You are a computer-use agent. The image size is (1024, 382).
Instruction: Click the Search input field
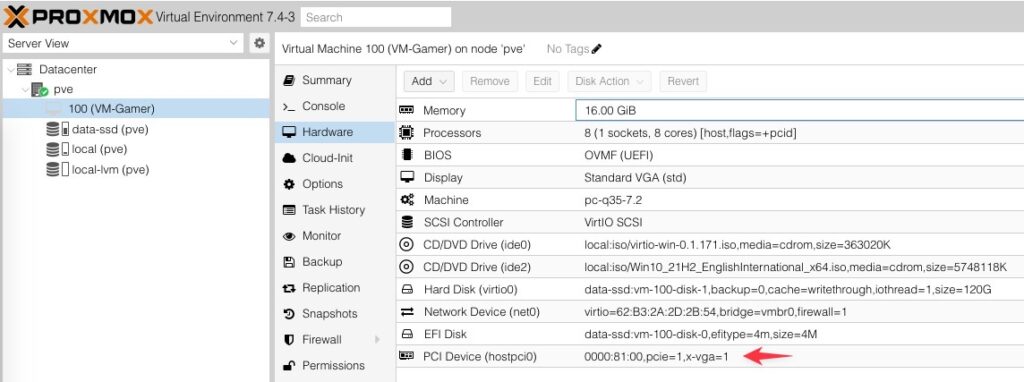(376, 17)
